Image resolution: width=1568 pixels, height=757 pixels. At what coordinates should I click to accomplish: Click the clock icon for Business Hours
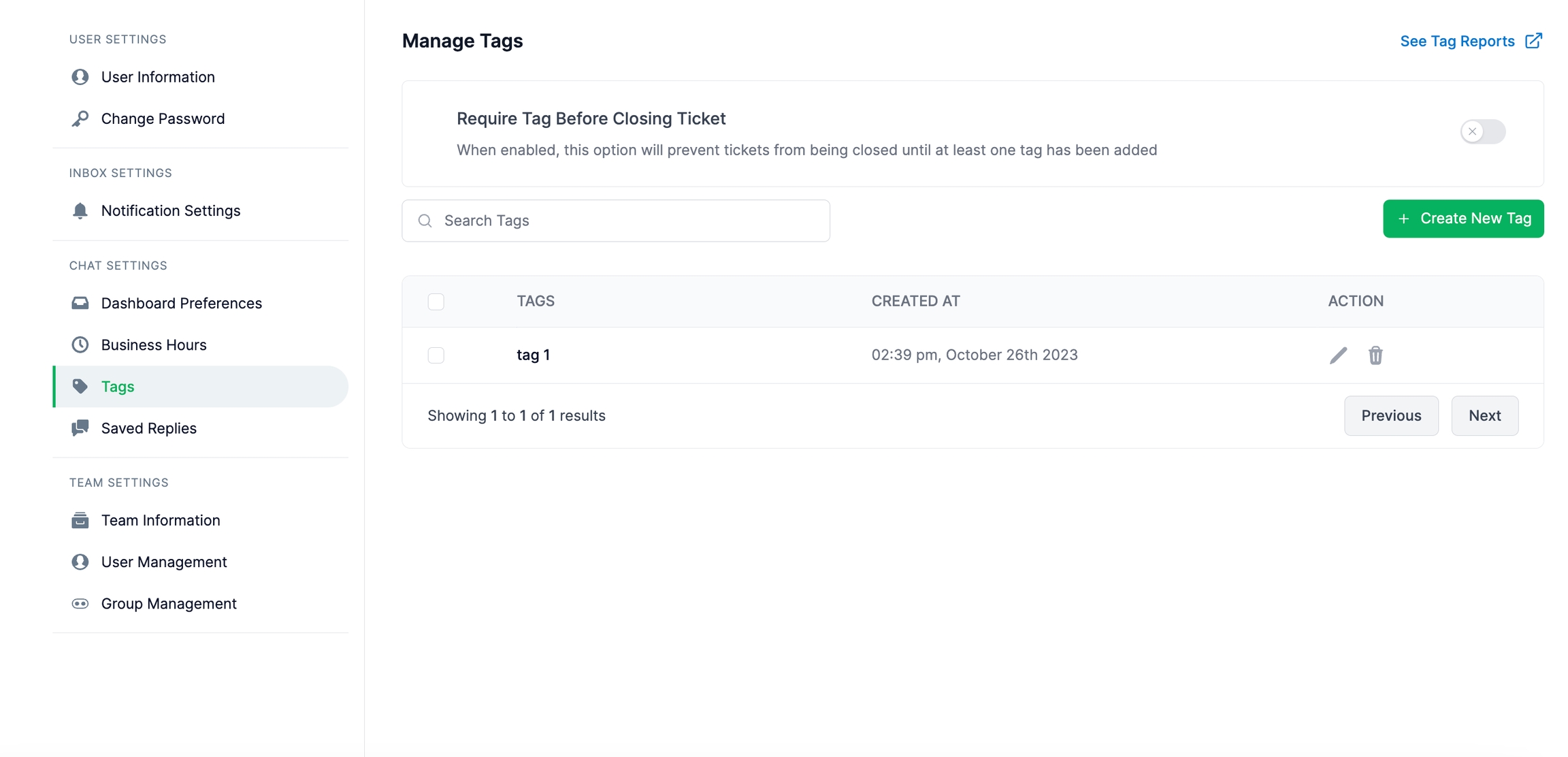coord(80,344)
